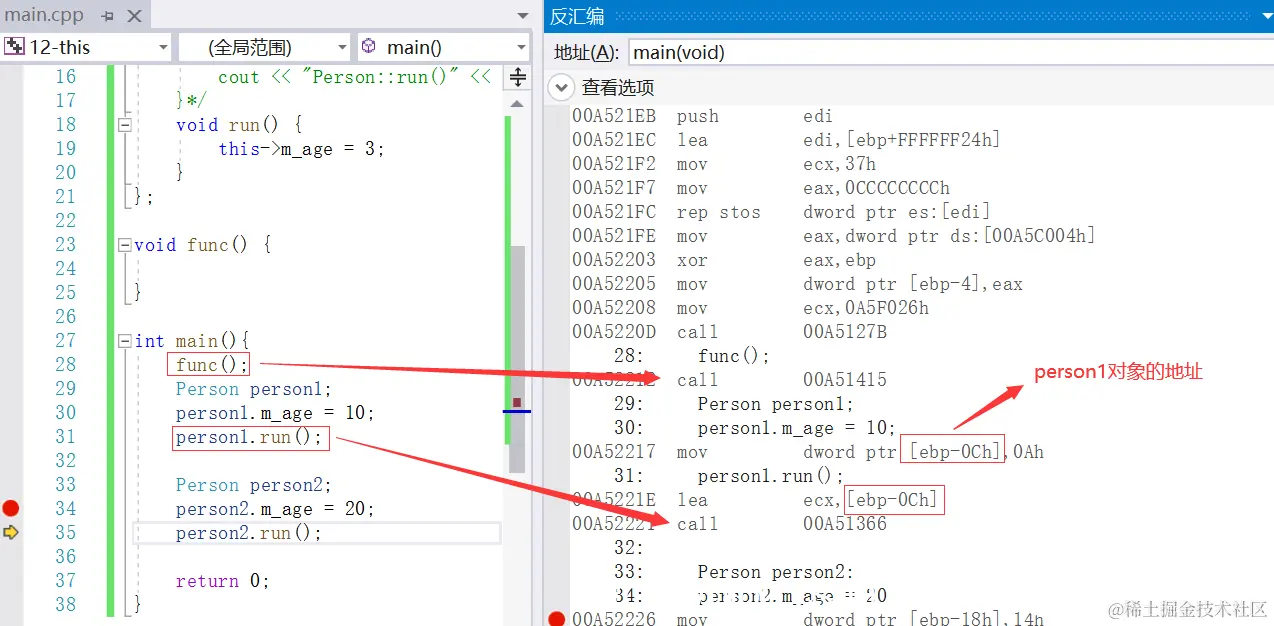This screenshot has height=626, width=1274.
Task: Click the code line 'return 0;'
Action: pyautogui.click(x=222, y=581)
